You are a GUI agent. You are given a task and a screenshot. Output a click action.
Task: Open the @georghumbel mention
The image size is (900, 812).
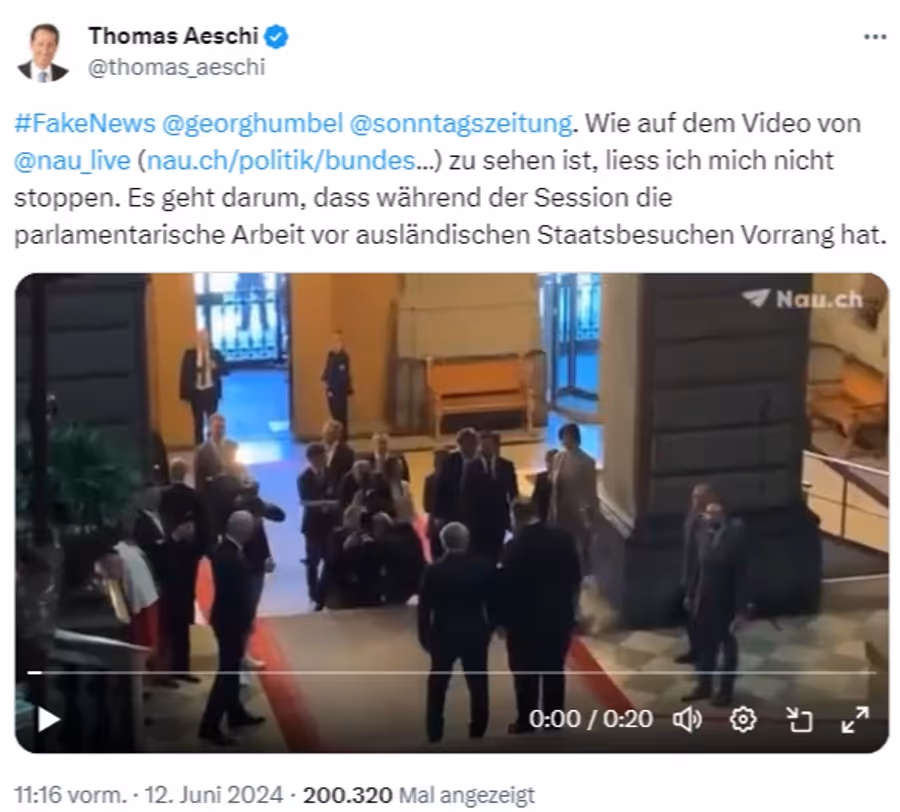click(253, 123)
